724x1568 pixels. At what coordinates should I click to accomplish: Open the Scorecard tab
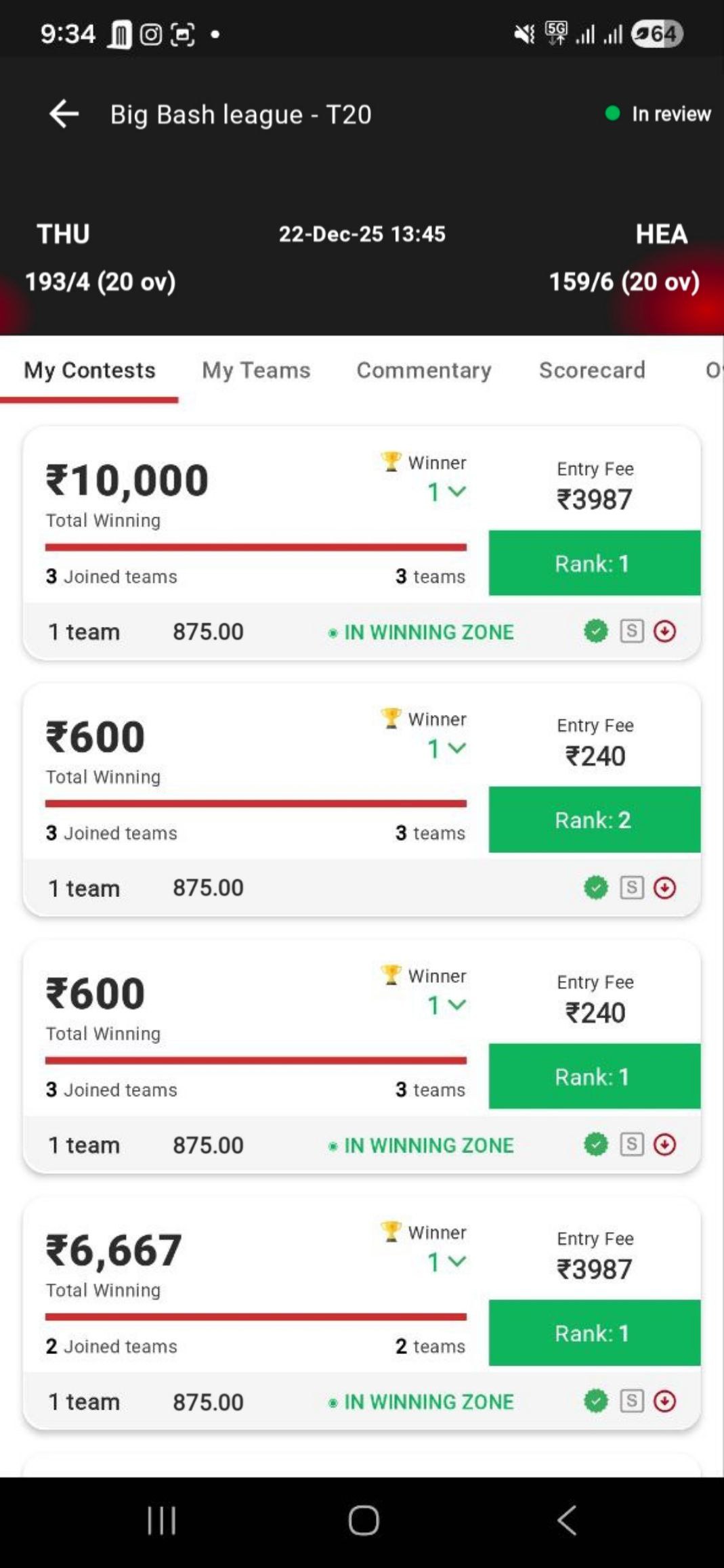pos(592,370)
